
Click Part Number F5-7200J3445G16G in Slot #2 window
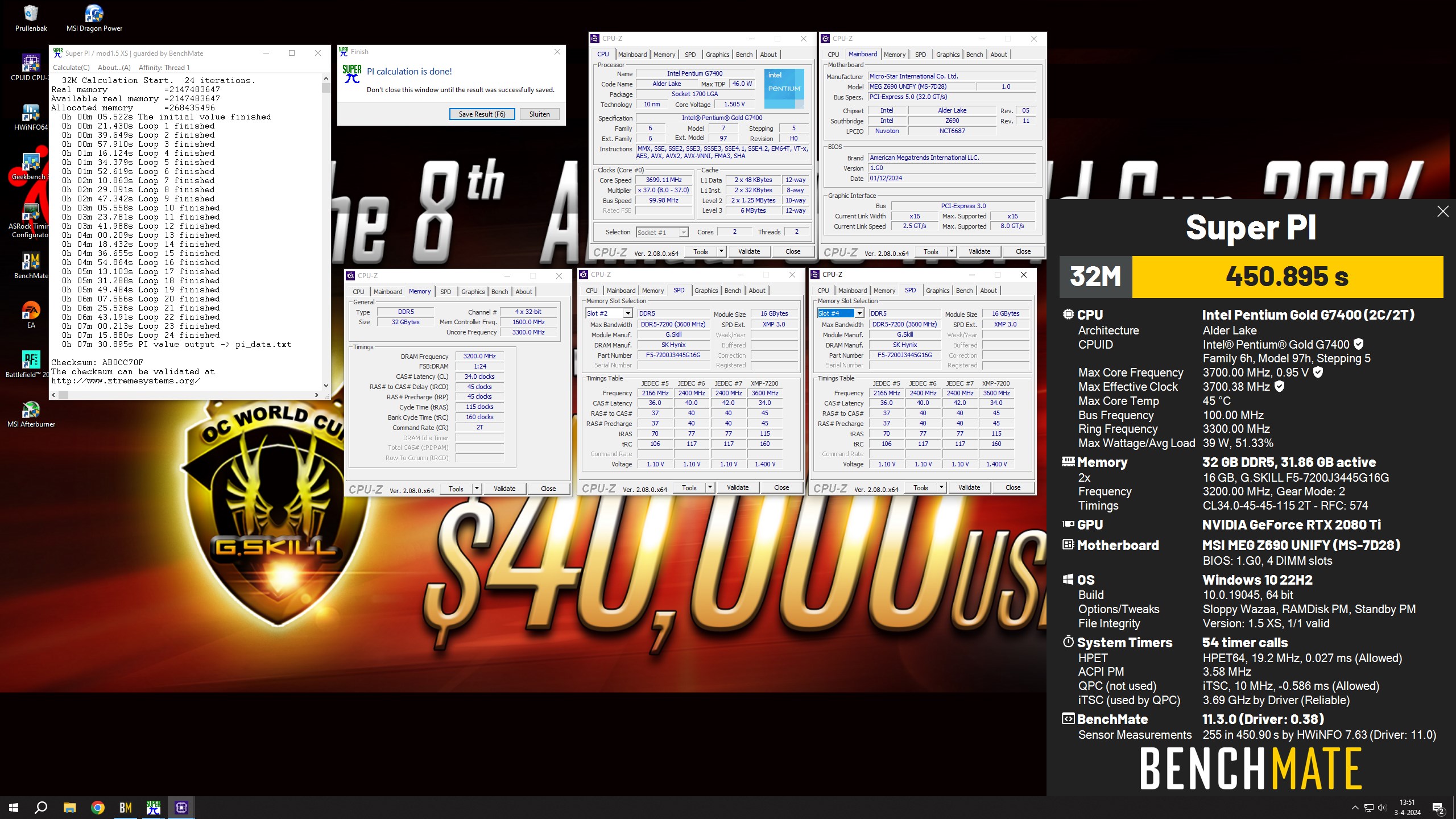(673, 355)
